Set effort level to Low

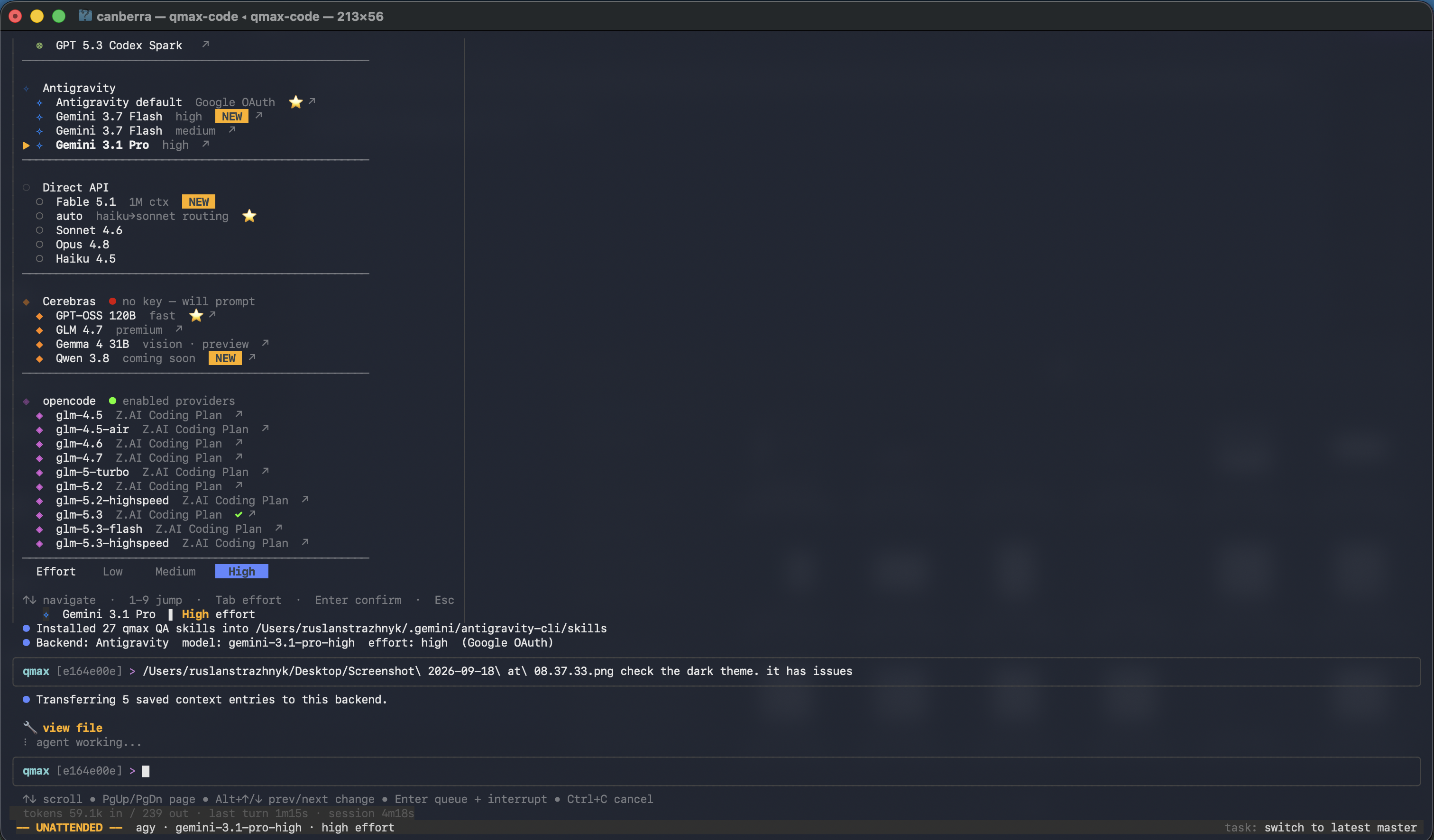[x=113, y=571]
